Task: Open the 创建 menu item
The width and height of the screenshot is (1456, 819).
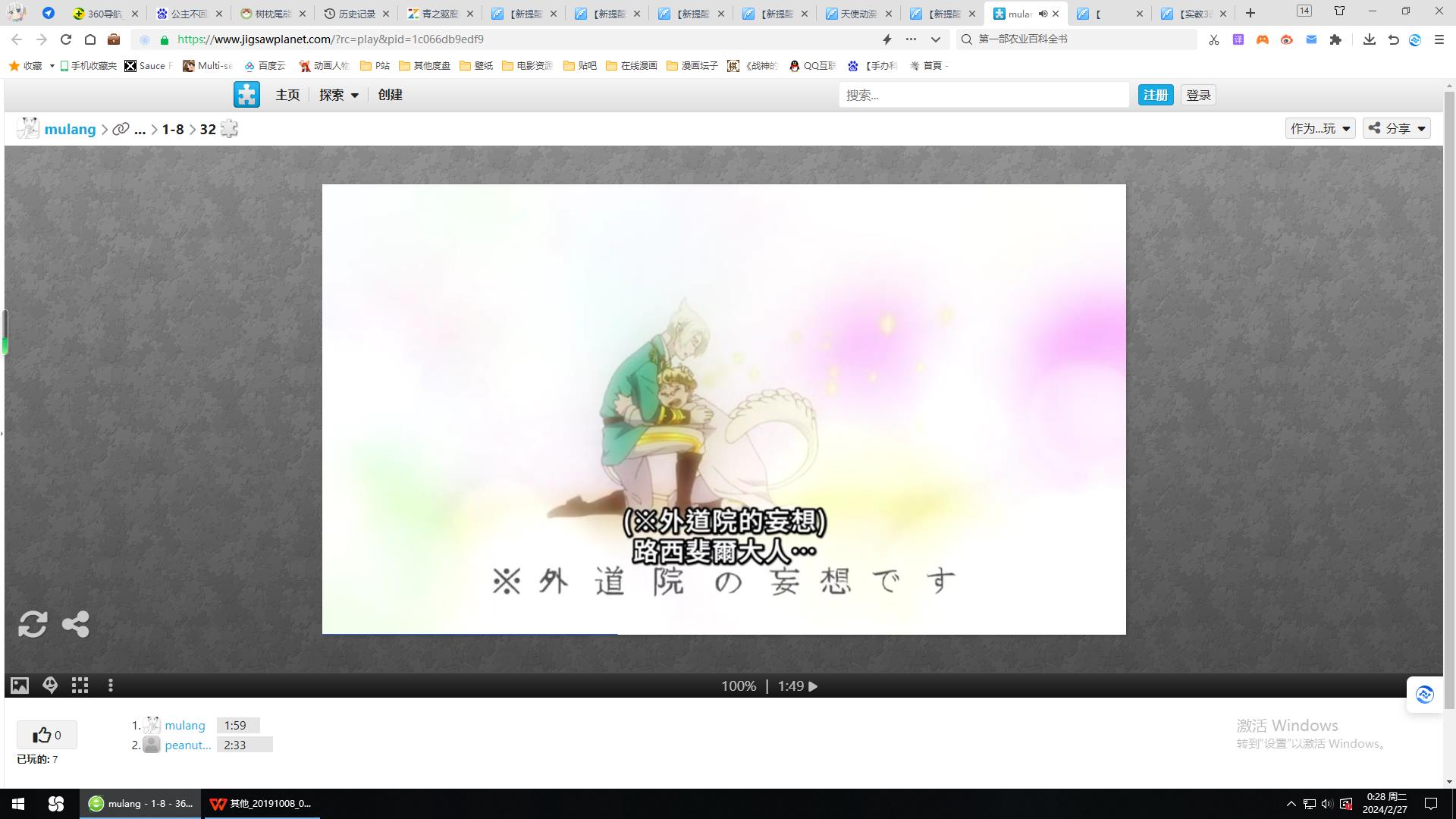Action: click(390, 95)
